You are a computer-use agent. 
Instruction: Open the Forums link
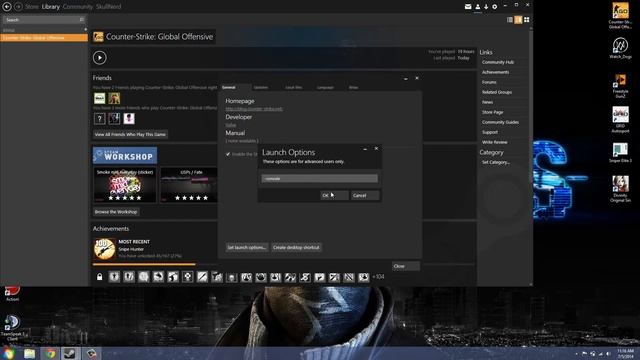coord(489,82)
